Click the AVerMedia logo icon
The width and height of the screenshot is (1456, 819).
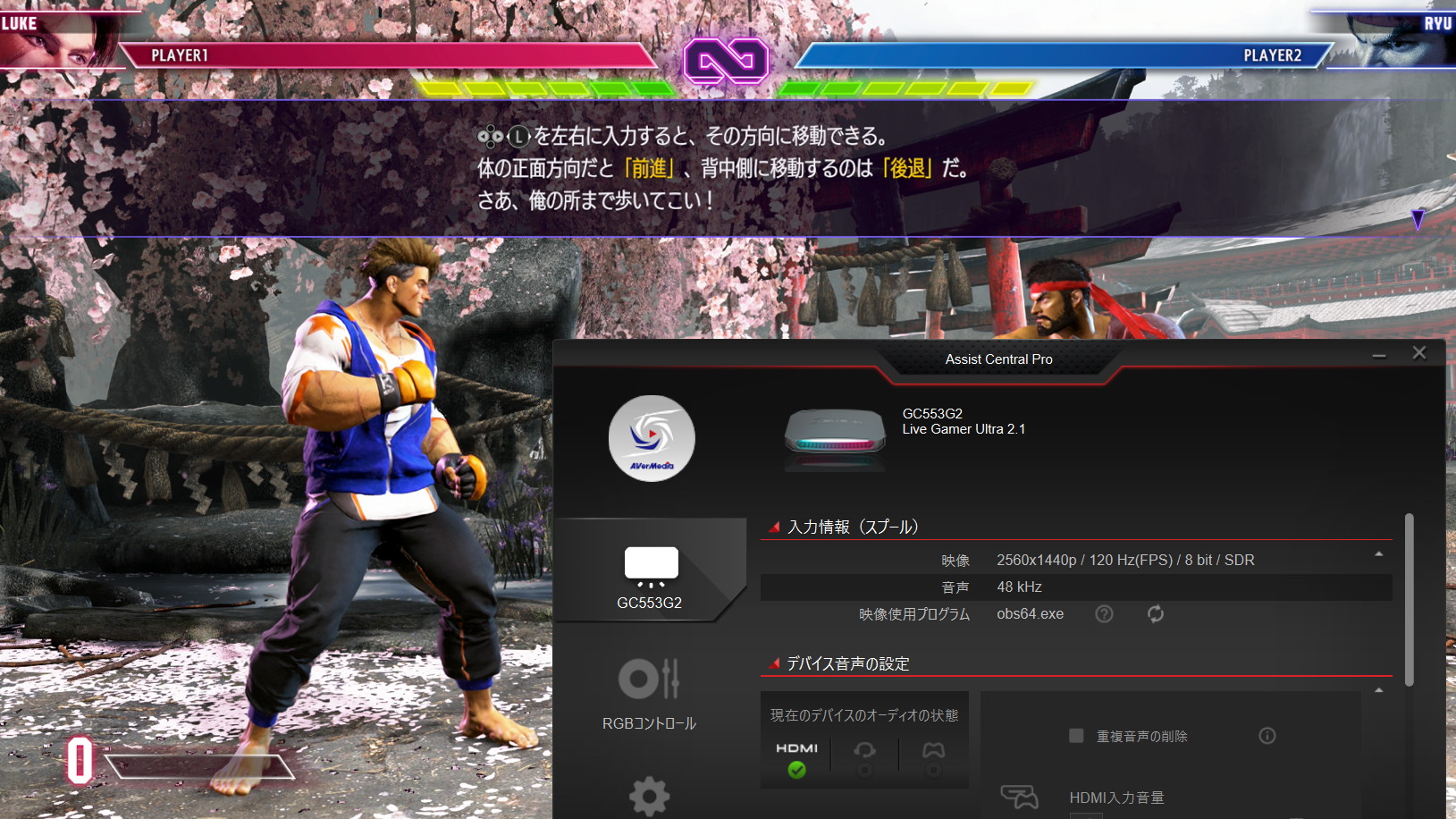coord(652,438)
